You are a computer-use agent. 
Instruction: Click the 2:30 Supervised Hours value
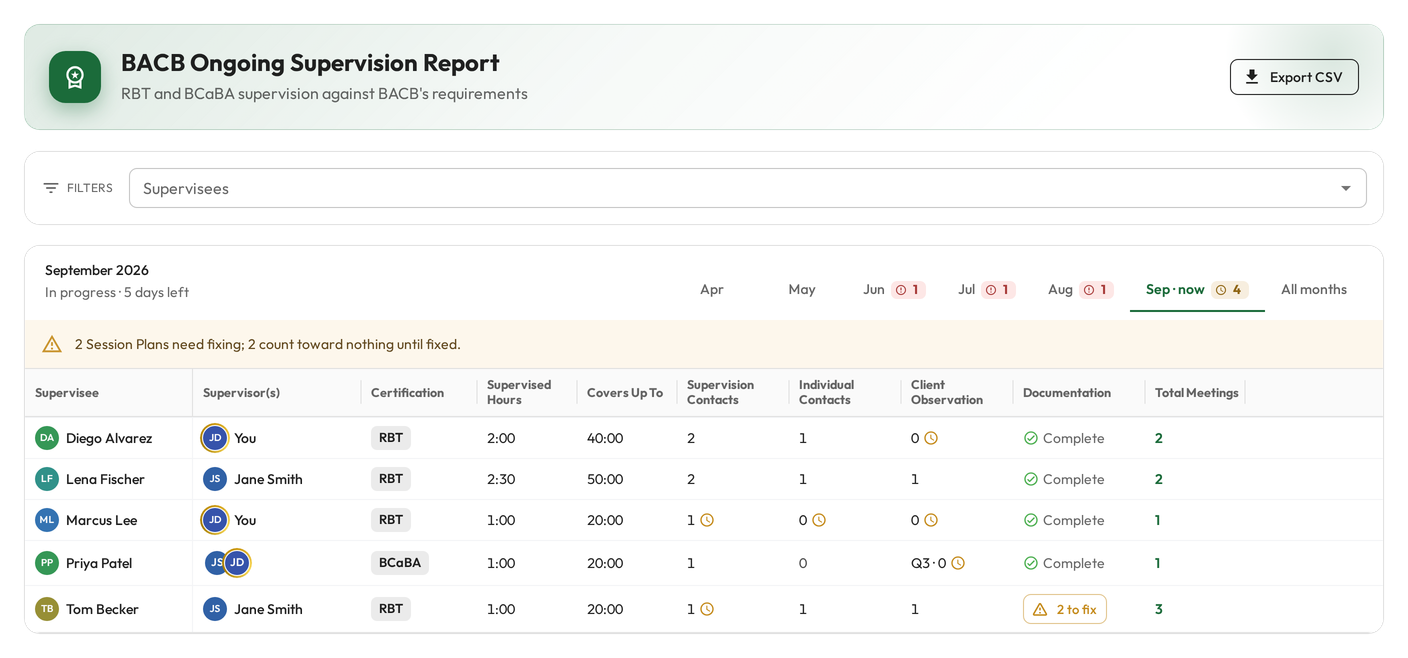point(501,479)
